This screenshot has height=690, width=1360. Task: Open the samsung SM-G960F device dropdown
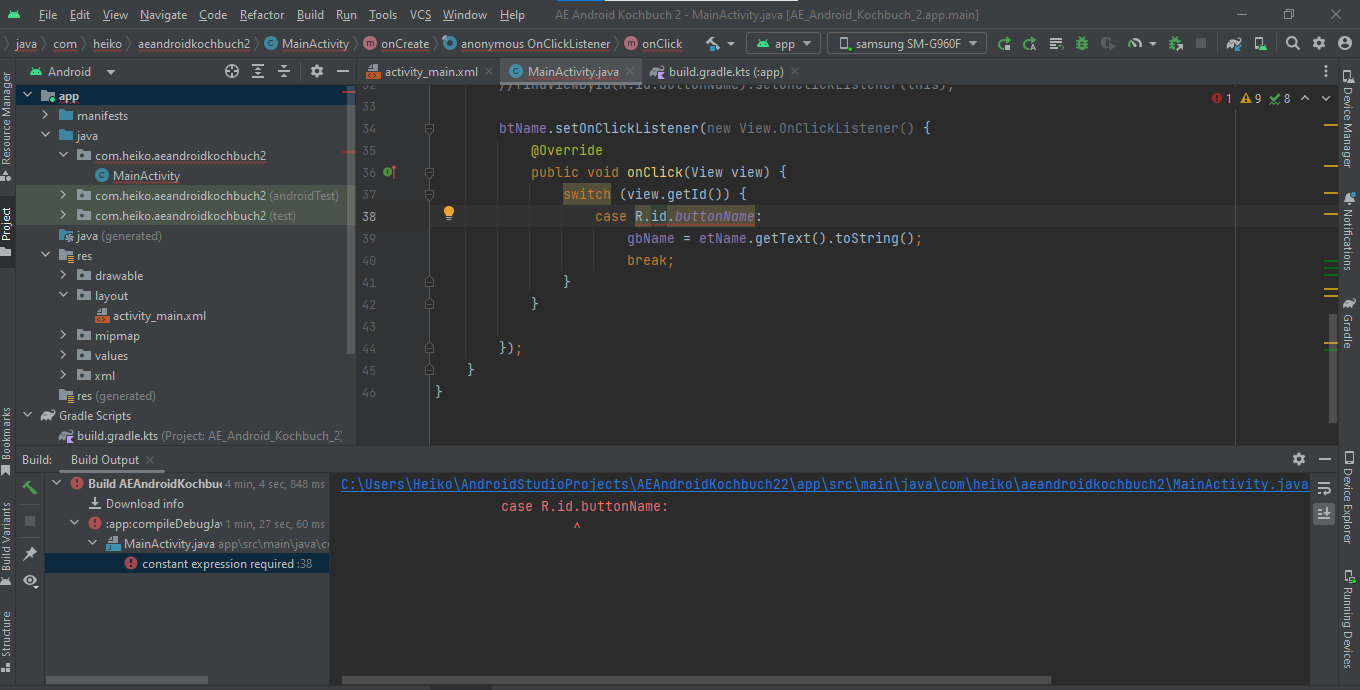coord(907,44)
